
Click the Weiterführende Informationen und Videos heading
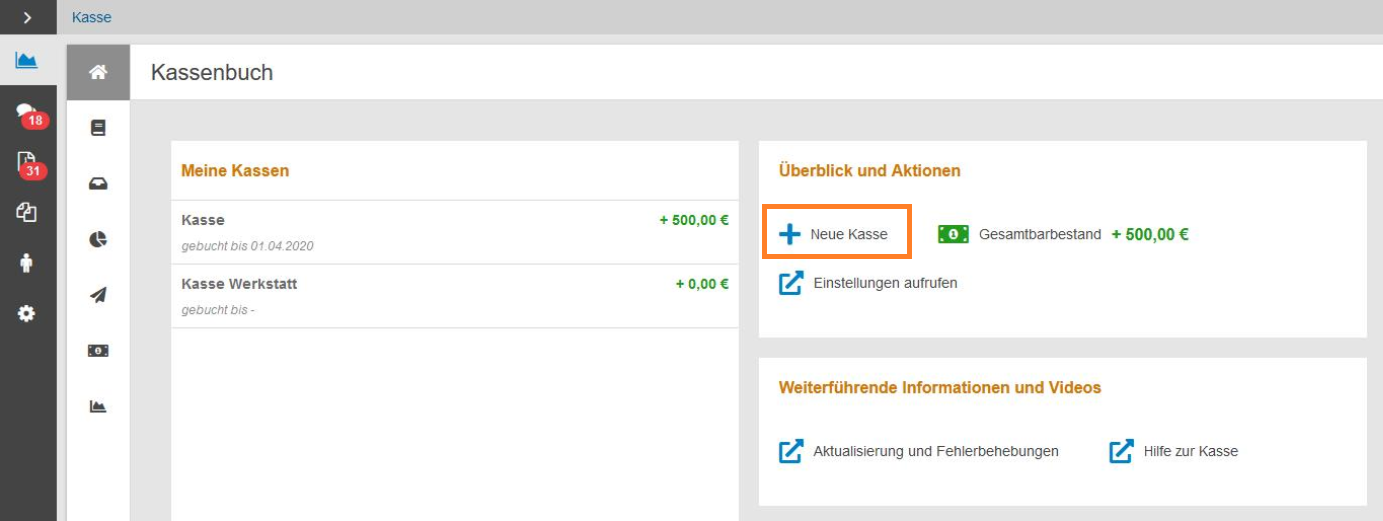tap(939, 388)
